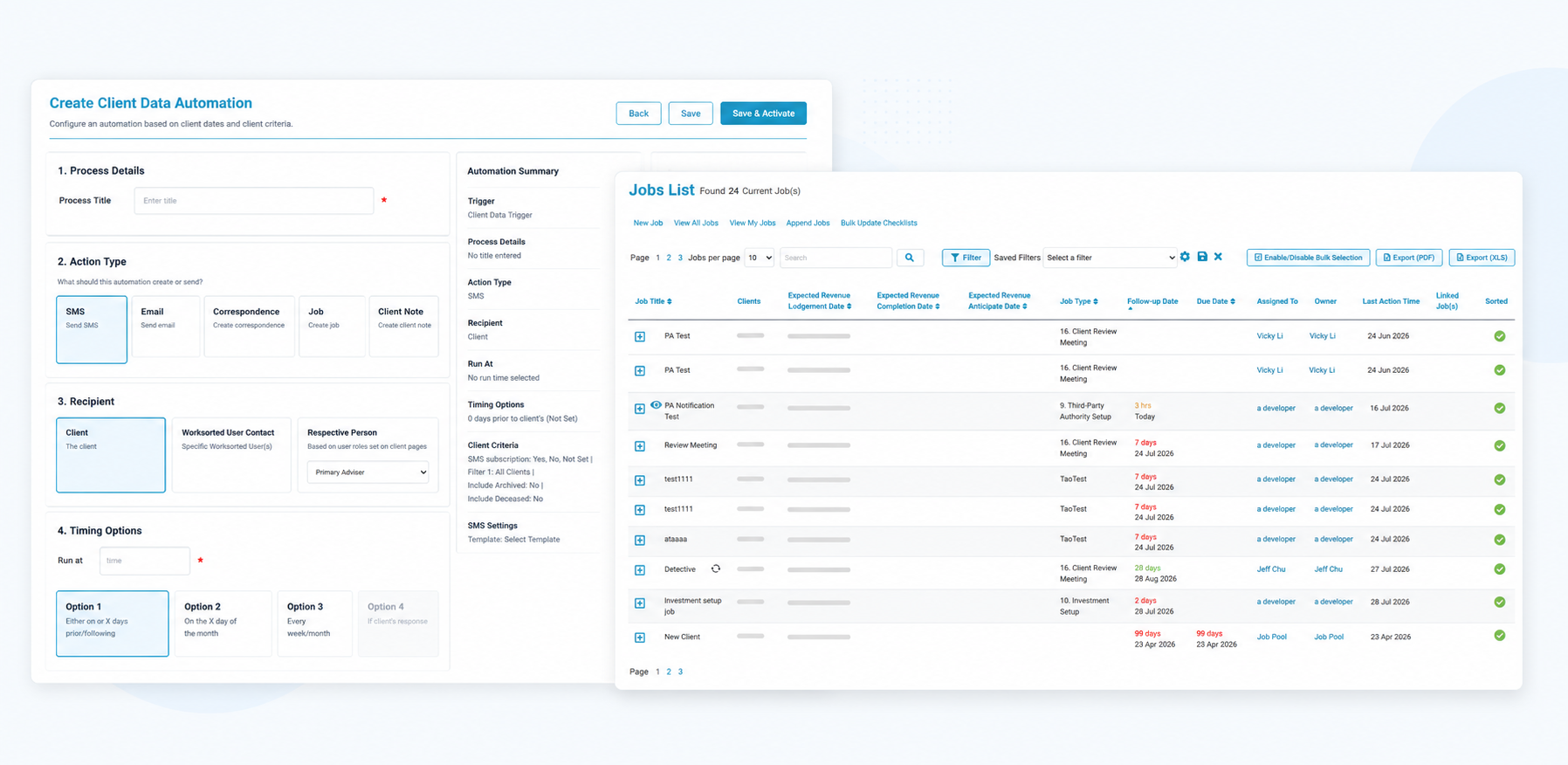Click green sorted check for New Client
The width and height of the screenshot is (1568, 765).
pos(1499,636)
